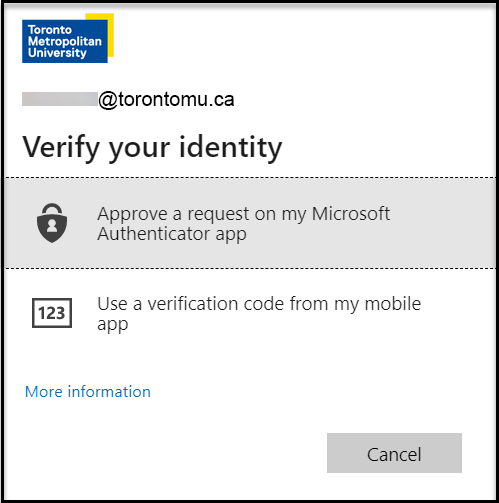The image size is (499, 503).
Task: Click the @torontomu.ca email address text
Action: coord(166,99)
